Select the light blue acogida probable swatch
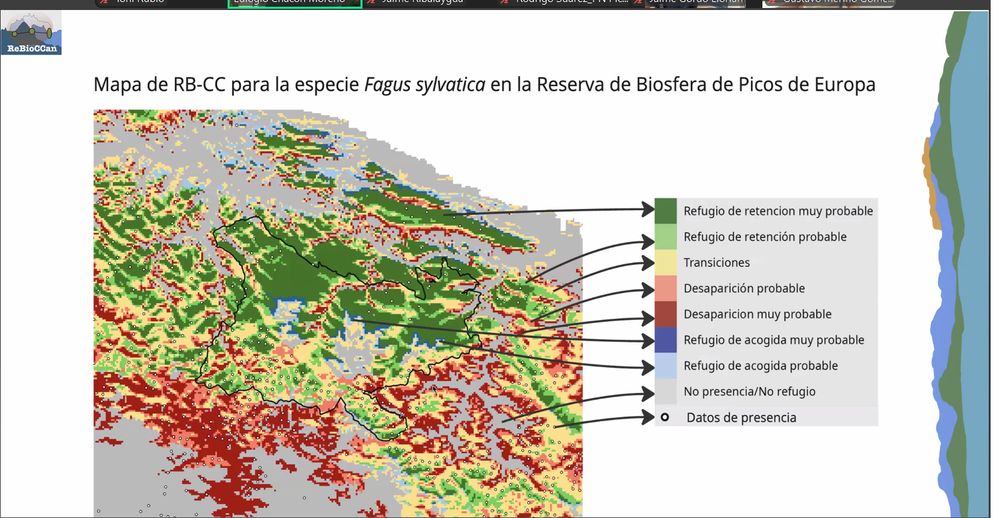 [665, 366]
